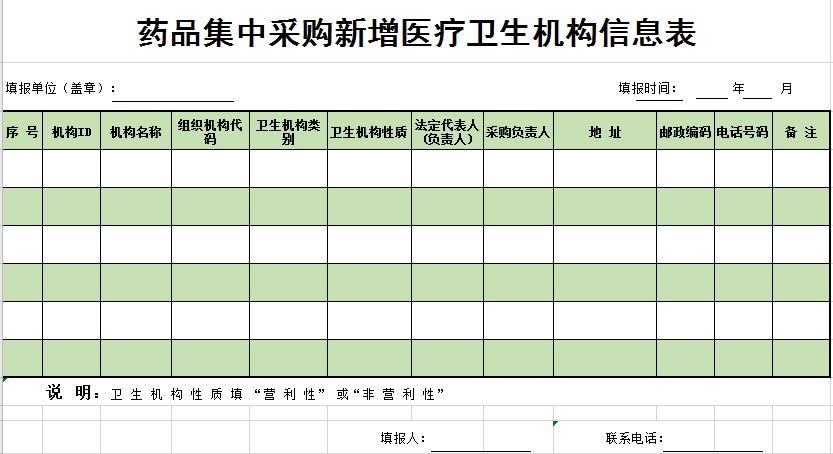Select the 卫生机构性质 header cell
Viewport: 833px width, 454px height.
tap(369, 131)
